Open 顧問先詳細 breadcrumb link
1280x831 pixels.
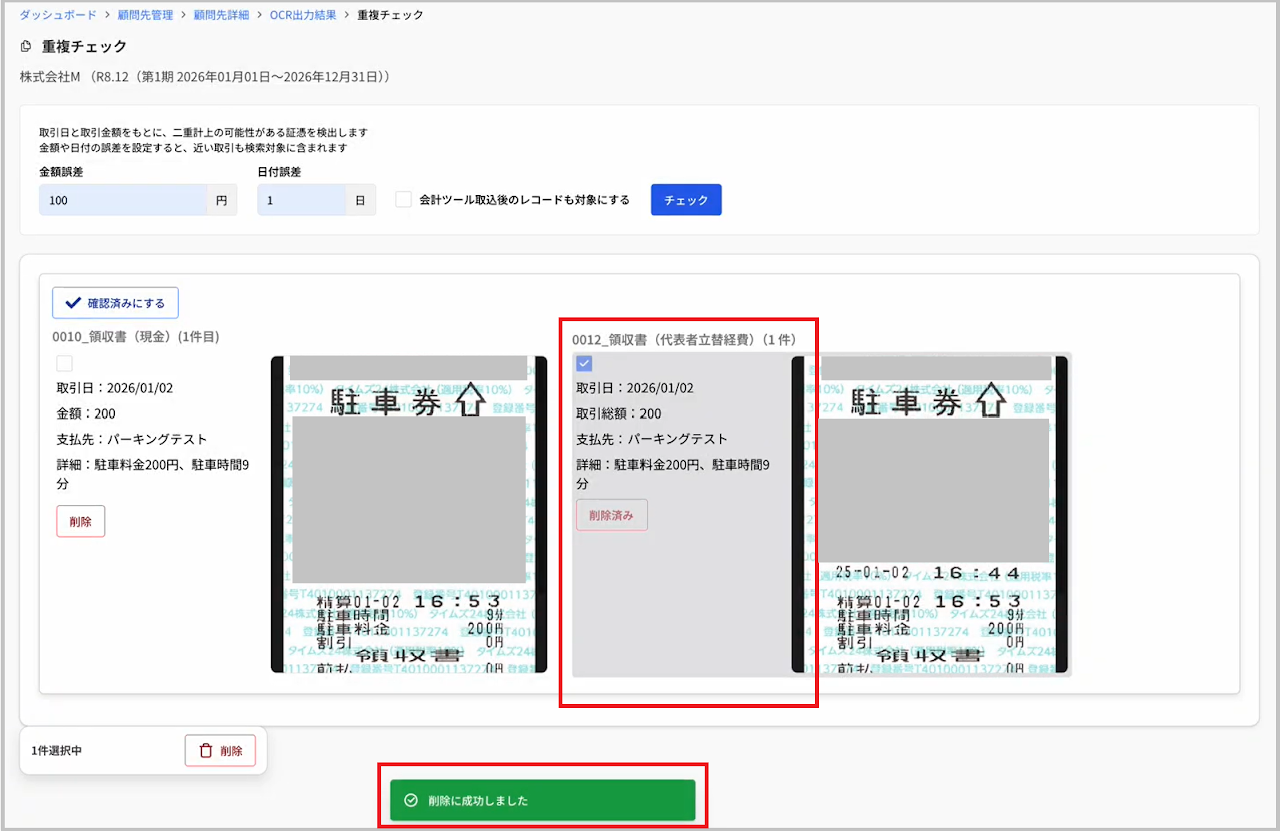[221, 15]
